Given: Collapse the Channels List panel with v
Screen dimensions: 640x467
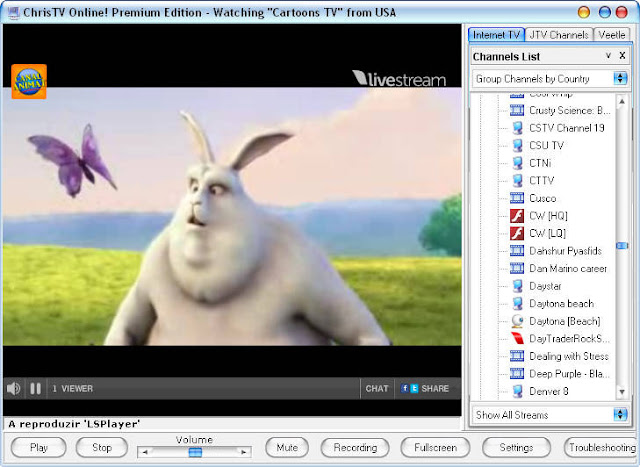Looking at the screenshot, I should coord(608,56).
